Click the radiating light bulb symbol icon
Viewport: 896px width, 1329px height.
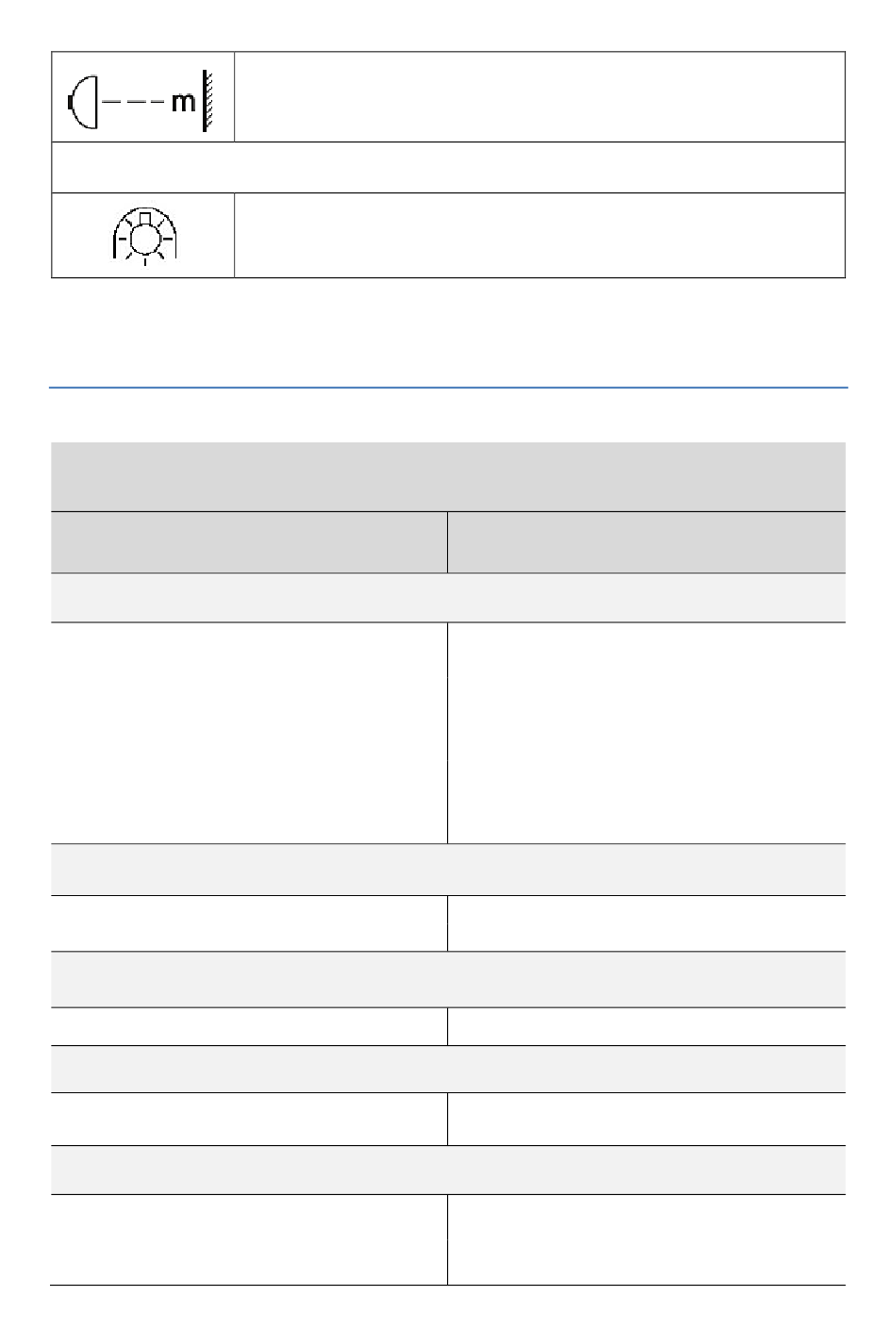pyautogui.click(x=143, y=235)
